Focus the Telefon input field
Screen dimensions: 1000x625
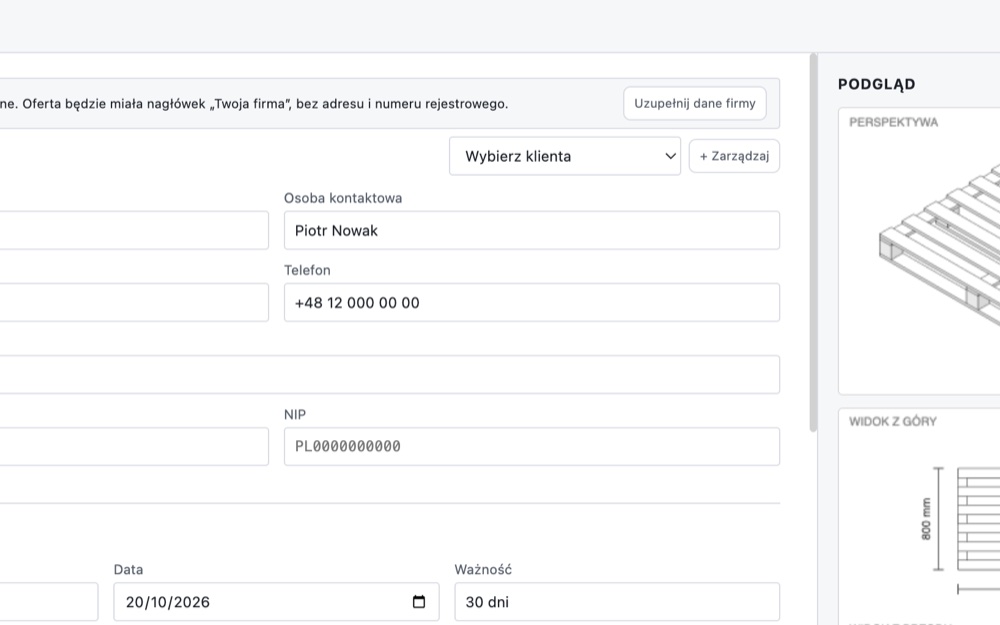[x=531, y=302]
